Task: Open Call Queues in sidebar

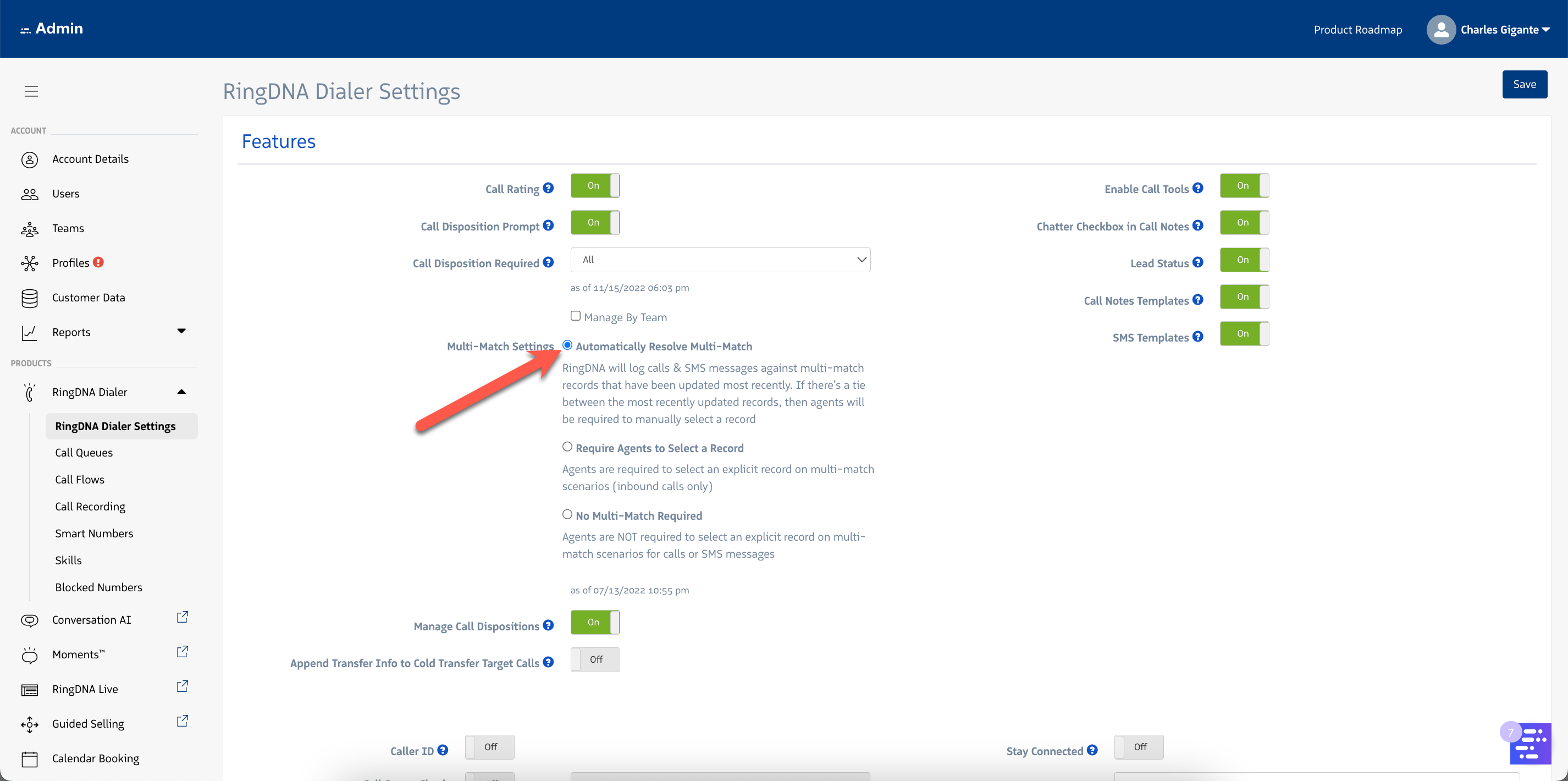Action: point(84,453)
